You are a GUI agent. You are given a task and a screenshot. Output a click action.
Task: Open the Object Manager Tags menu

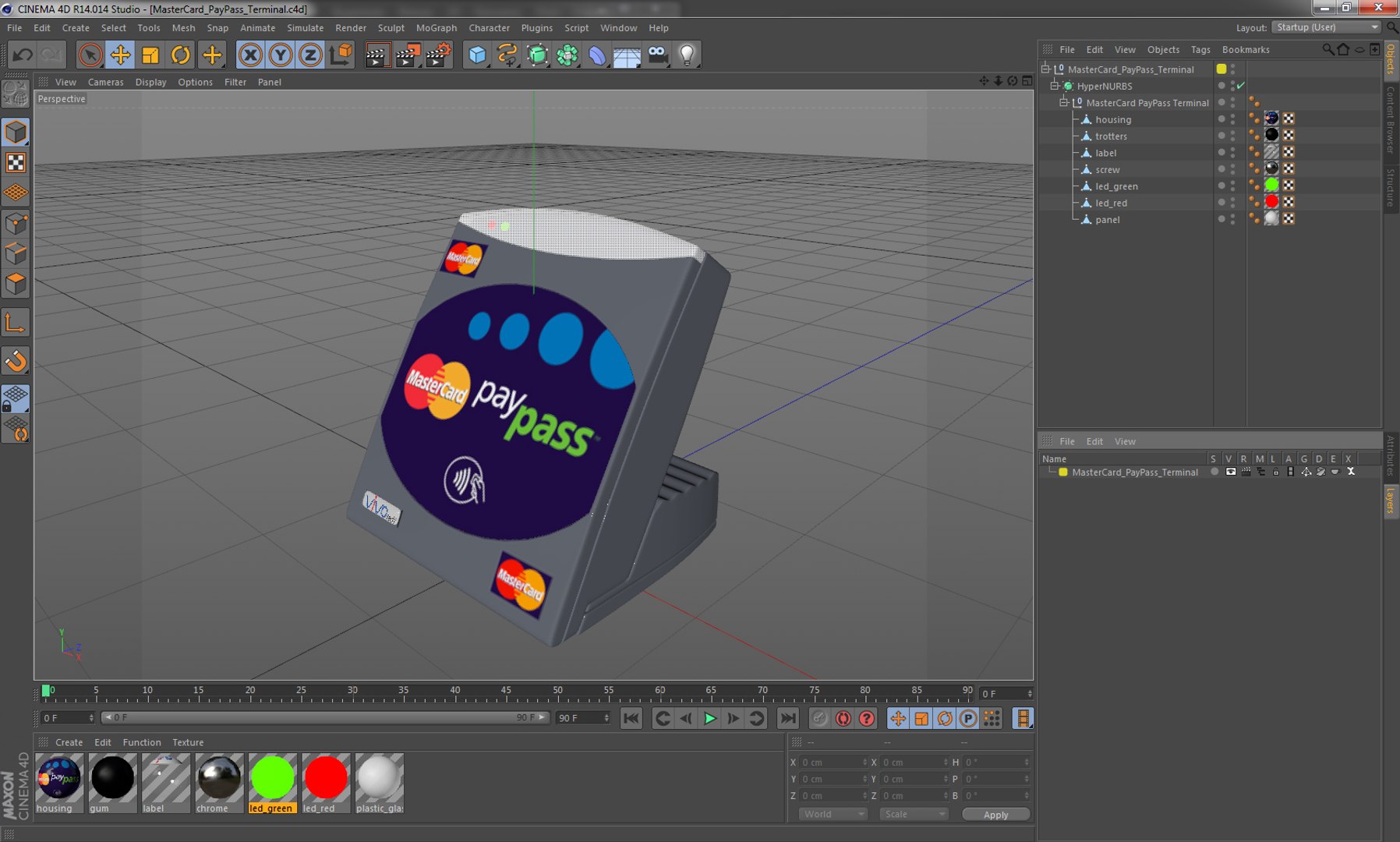tap(1200, 49)
